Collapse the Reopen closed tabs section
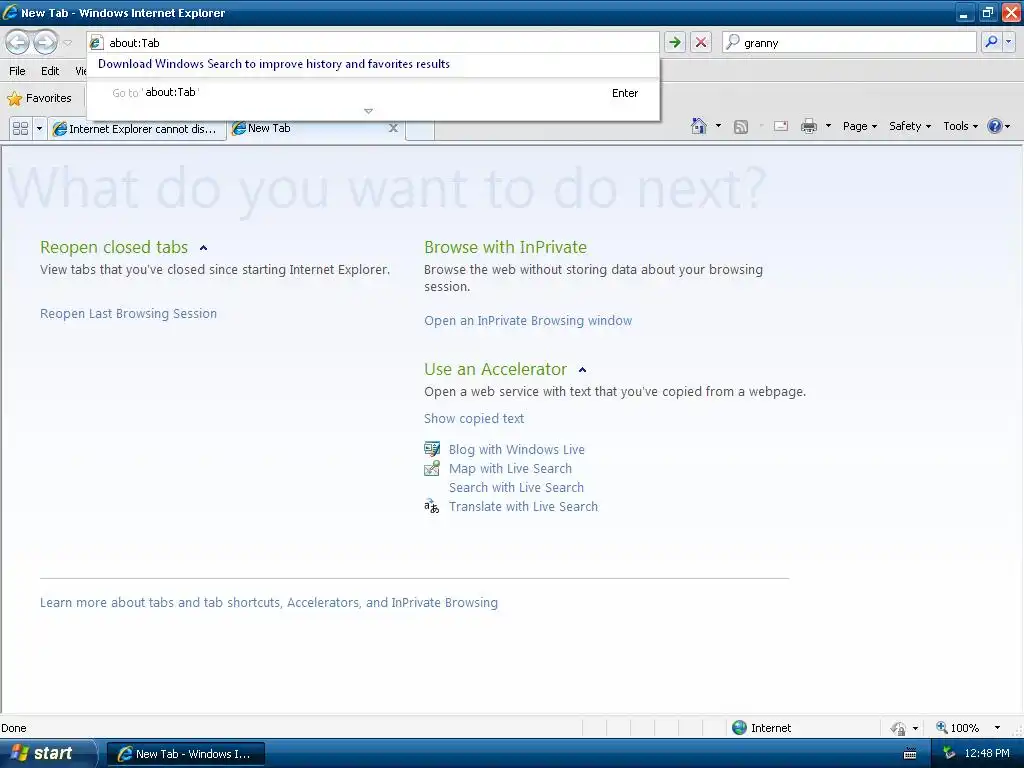The height and width of the screenshot is (768, 1024). [204, 248]
